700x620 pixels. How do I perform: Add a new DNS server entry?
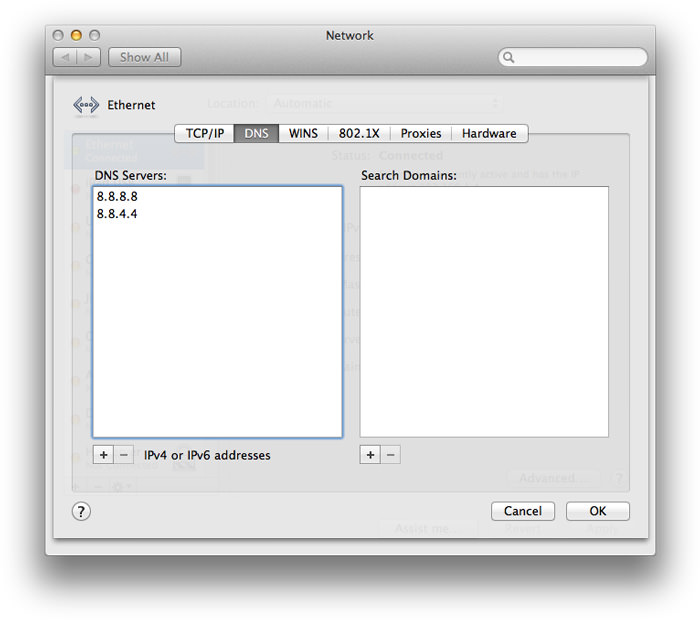click(104, 455)
